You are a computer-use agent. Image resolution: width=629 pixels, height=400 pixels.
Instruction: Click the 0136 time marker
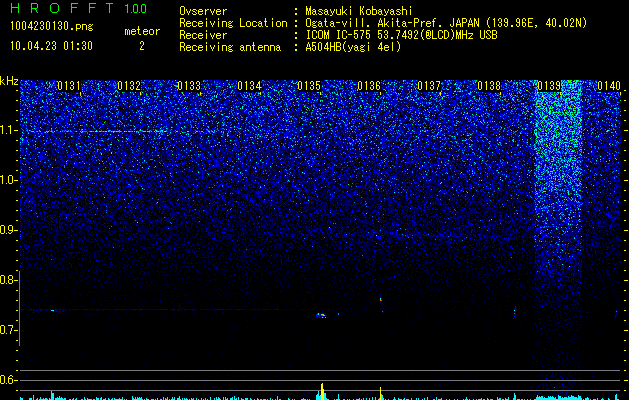369,86
